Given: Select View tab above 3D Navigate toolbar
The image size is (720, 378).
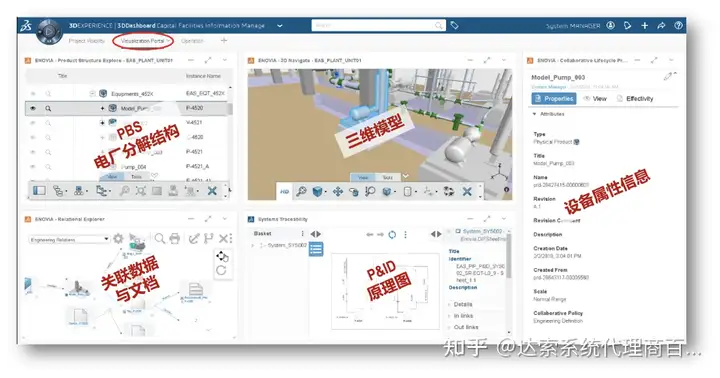Looking at the screenshot, I should click(x=363, y=177).
